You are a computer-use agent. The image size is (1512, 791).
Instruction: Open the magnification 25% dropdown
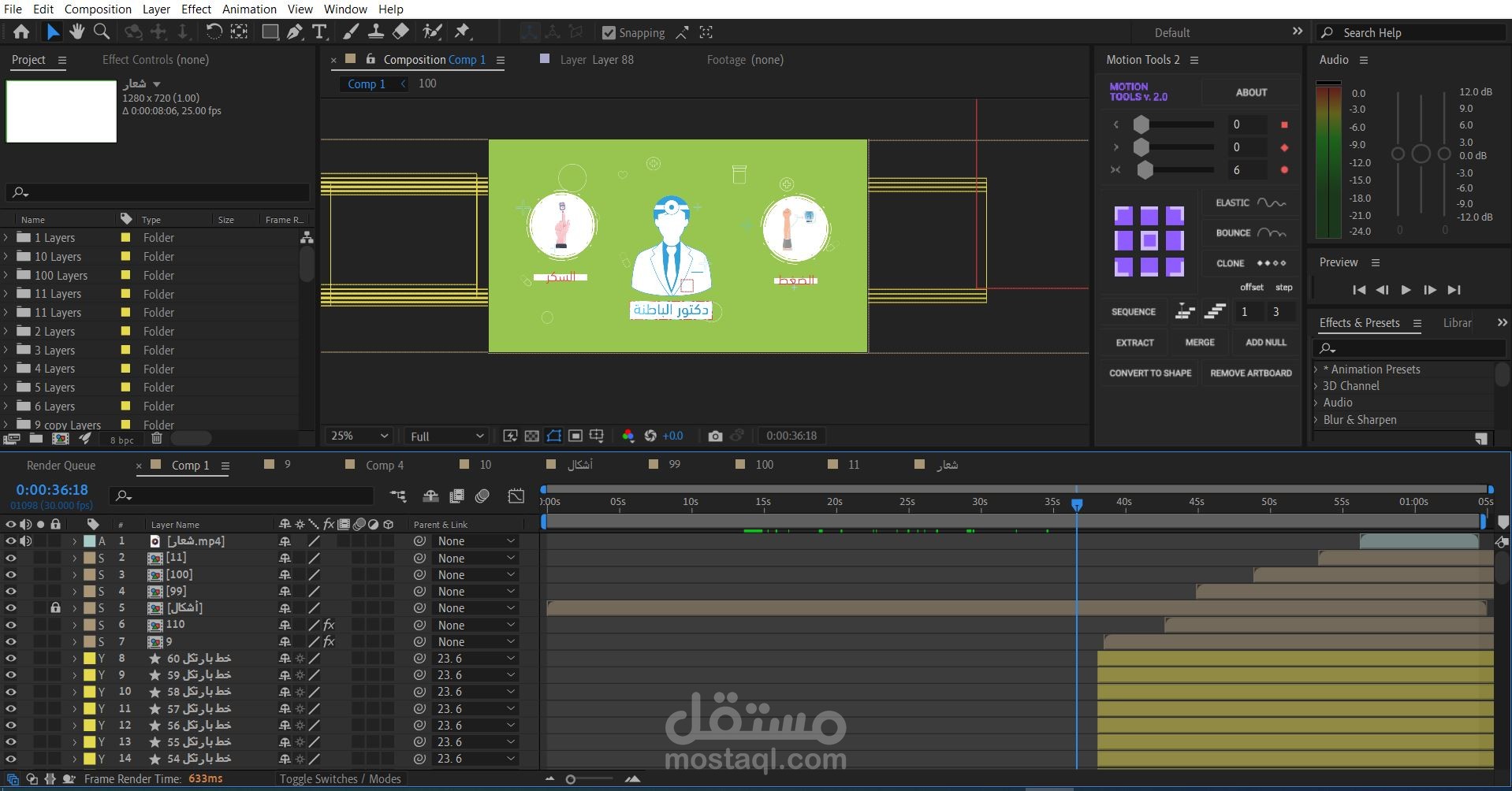coord(359,436)
